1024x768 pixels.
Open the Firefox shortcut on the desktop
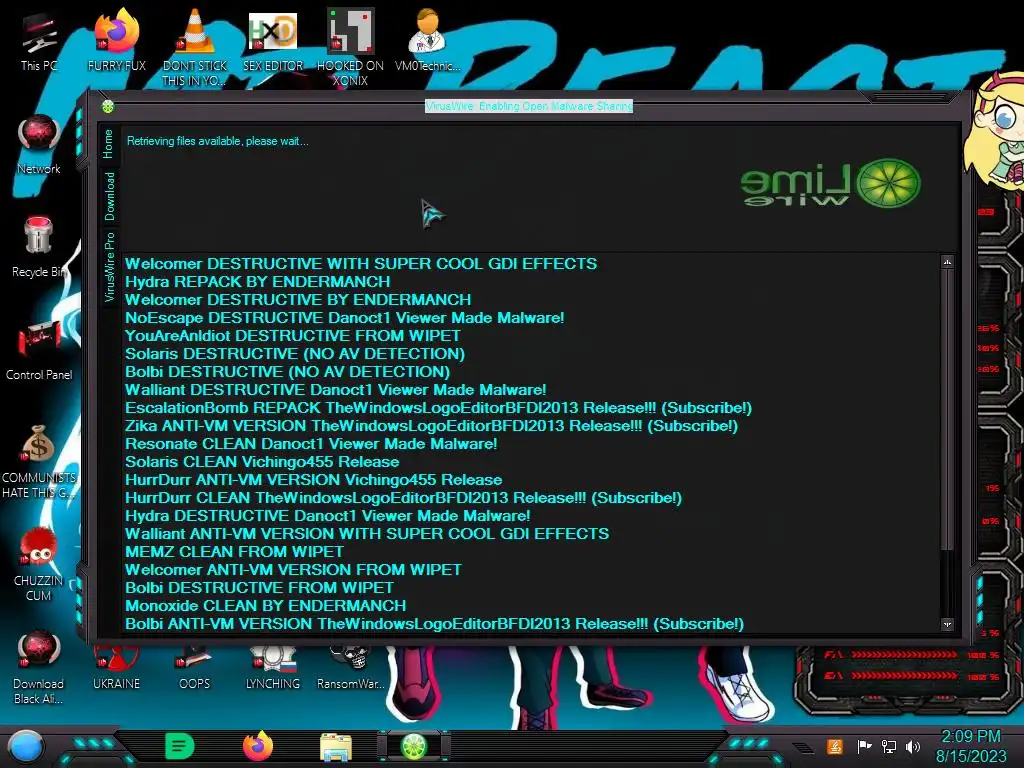pos(116,40)
